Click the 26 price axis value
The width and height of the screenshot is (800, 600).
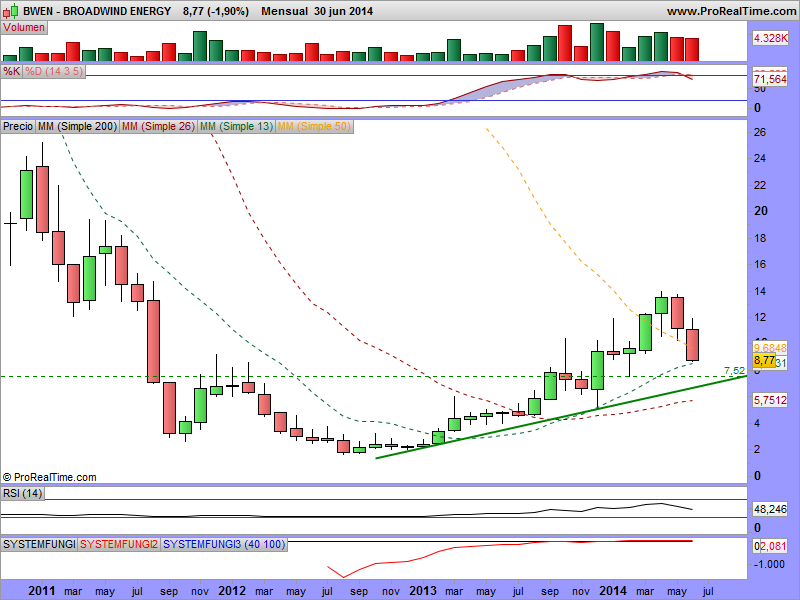(760, 132)
